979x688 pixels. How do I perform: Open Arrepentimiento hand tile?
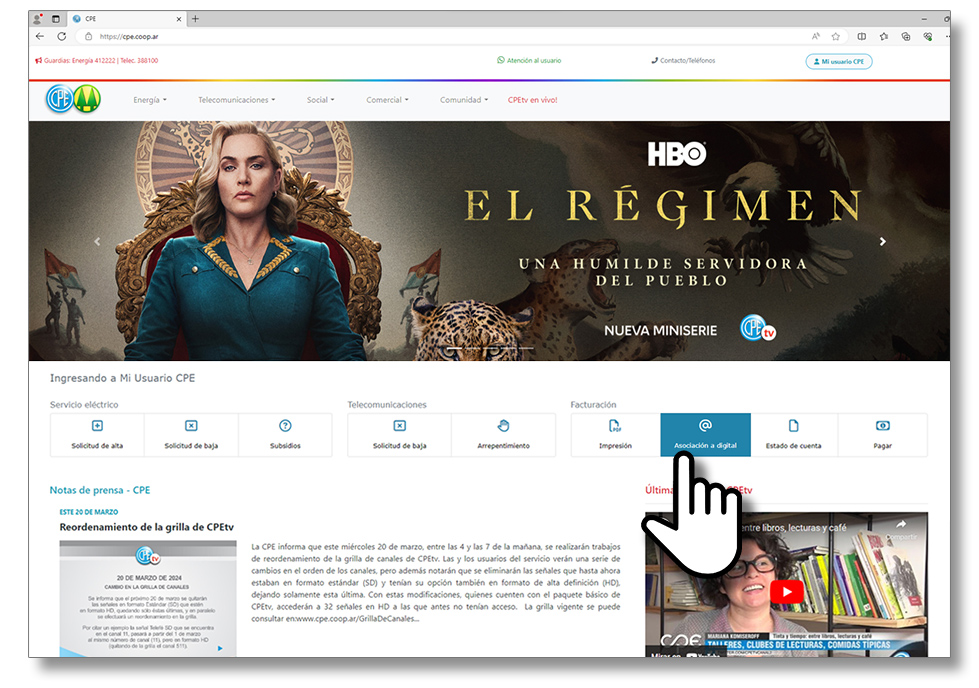(503, 435)
